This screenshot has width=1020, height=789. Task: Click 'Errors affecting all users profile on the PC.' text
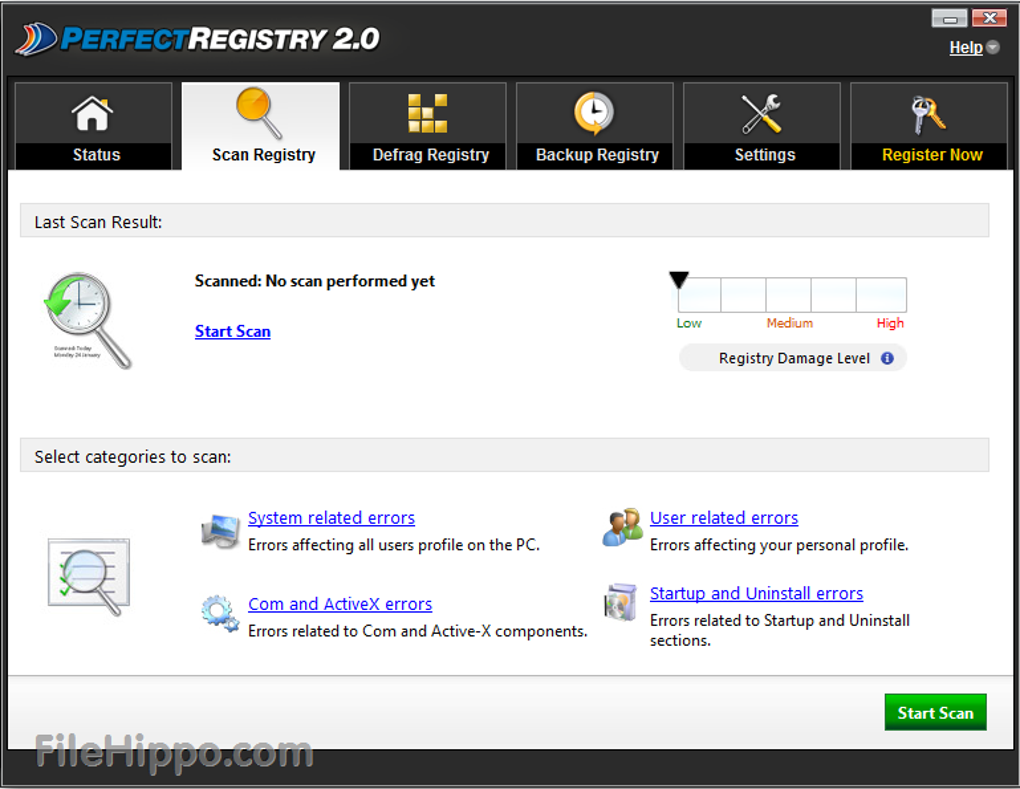pos(394,545)
